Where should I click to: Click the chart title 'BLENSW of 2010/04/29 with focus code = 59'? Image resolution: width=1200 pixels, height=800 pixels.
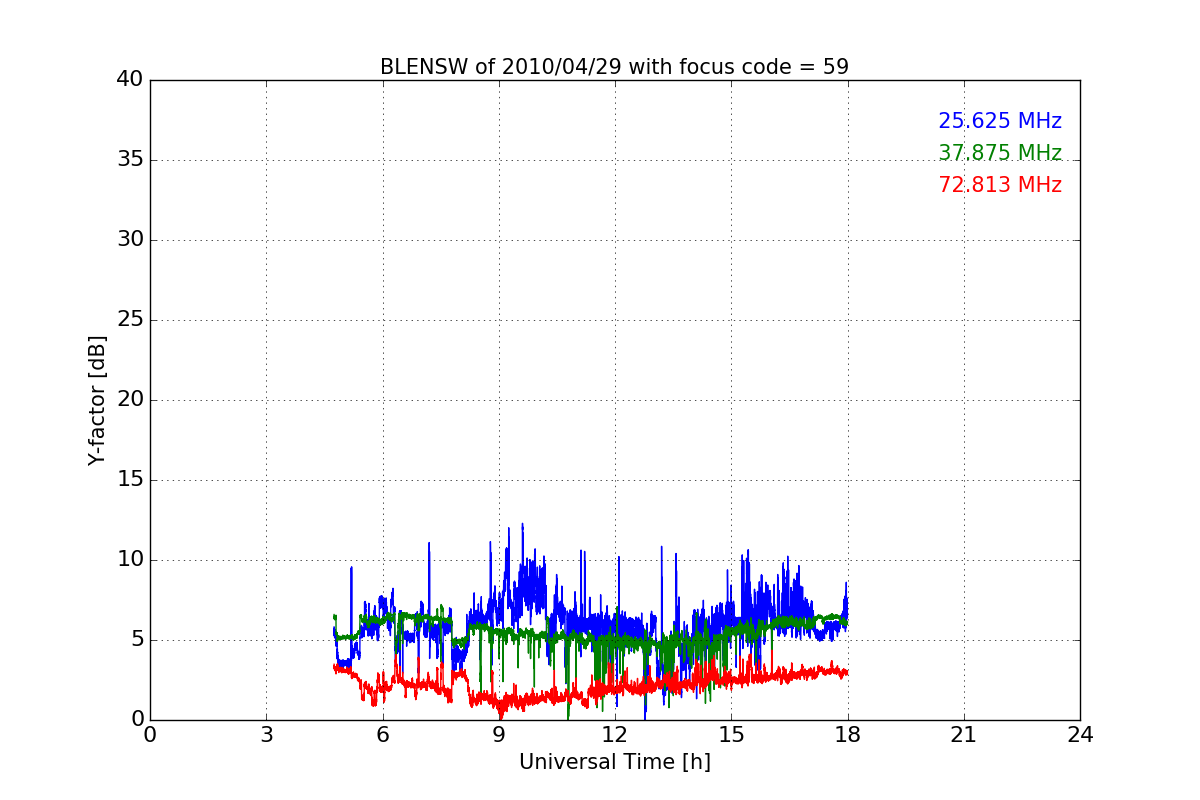[614, 67]
